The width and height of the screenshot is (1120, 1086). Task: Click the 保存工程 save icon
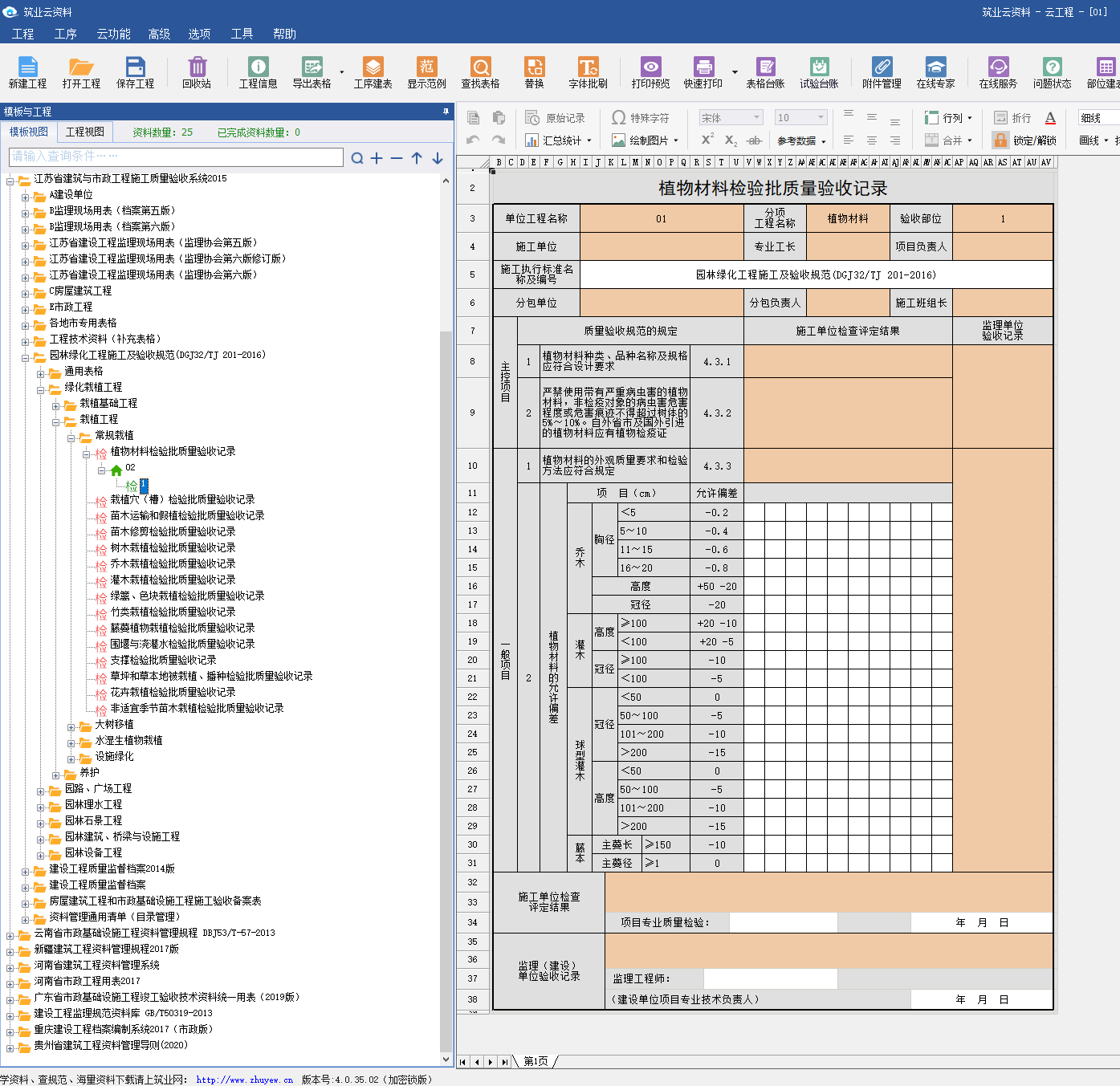135,72
